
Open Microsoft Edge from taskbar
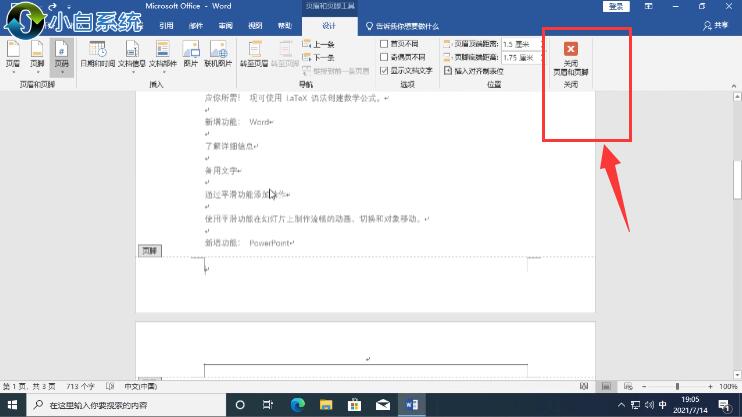click(298, 405)
